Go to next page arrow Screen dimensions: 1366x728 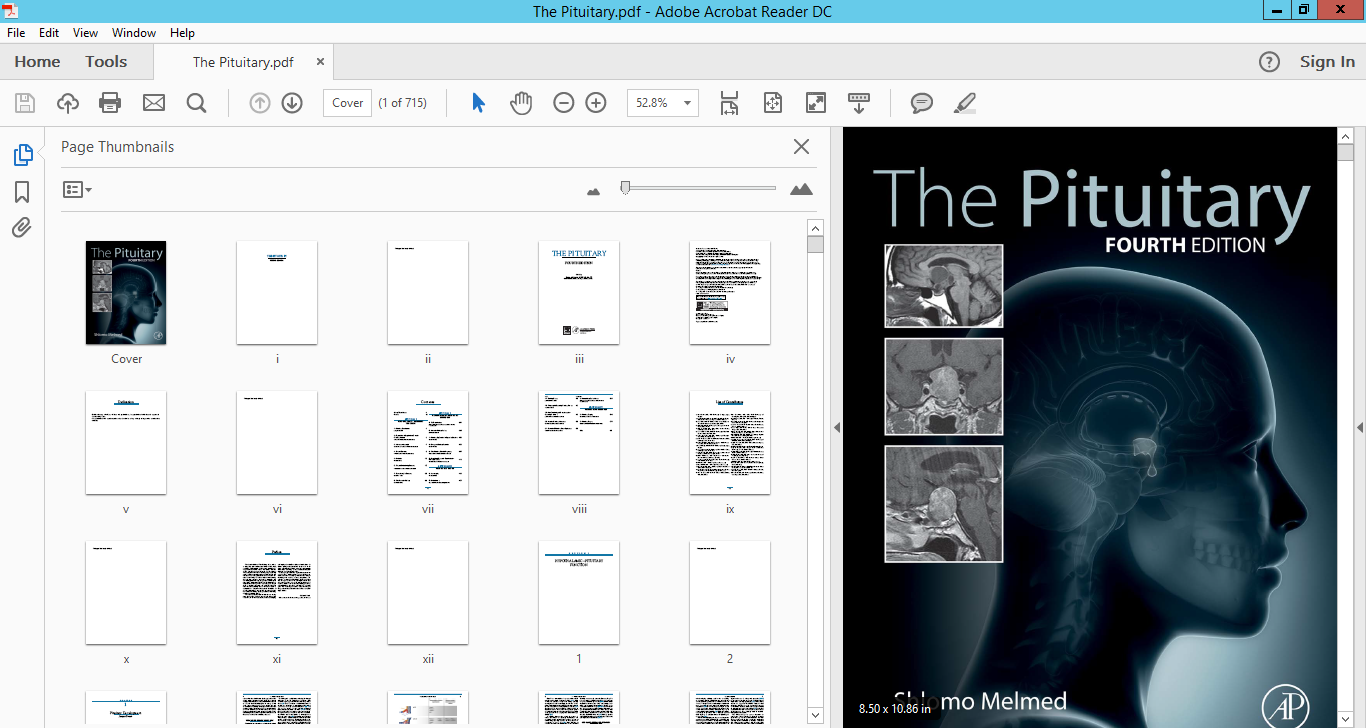tap(292, 103)
